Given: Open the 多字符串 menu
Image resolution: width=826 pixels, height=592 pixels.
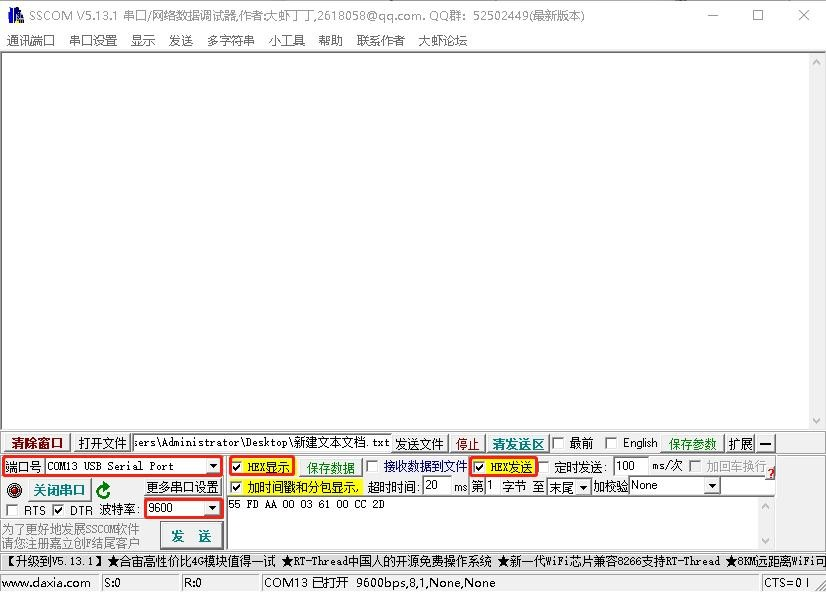Looking at the screenshot, I should pyautogui.click(x=230, y=41).
